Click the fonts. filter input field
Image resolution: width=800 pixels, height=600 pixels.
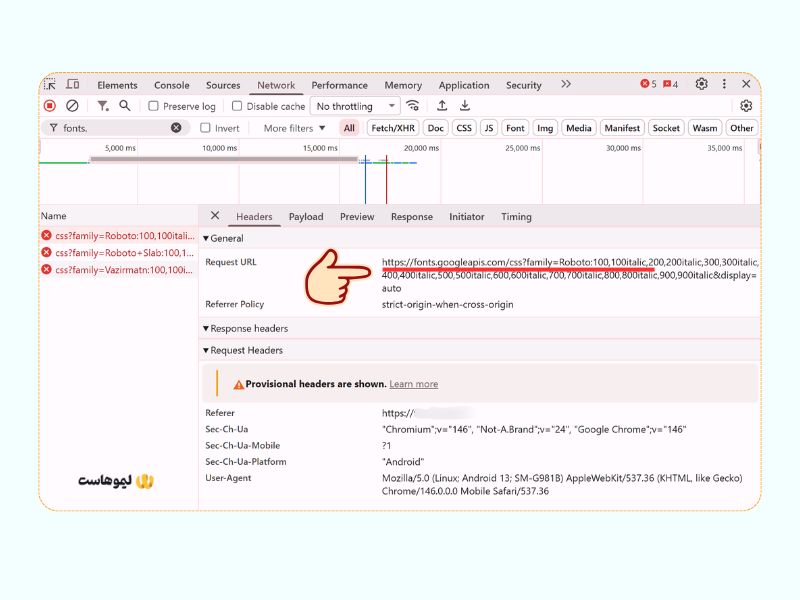[x=112, y=128]
